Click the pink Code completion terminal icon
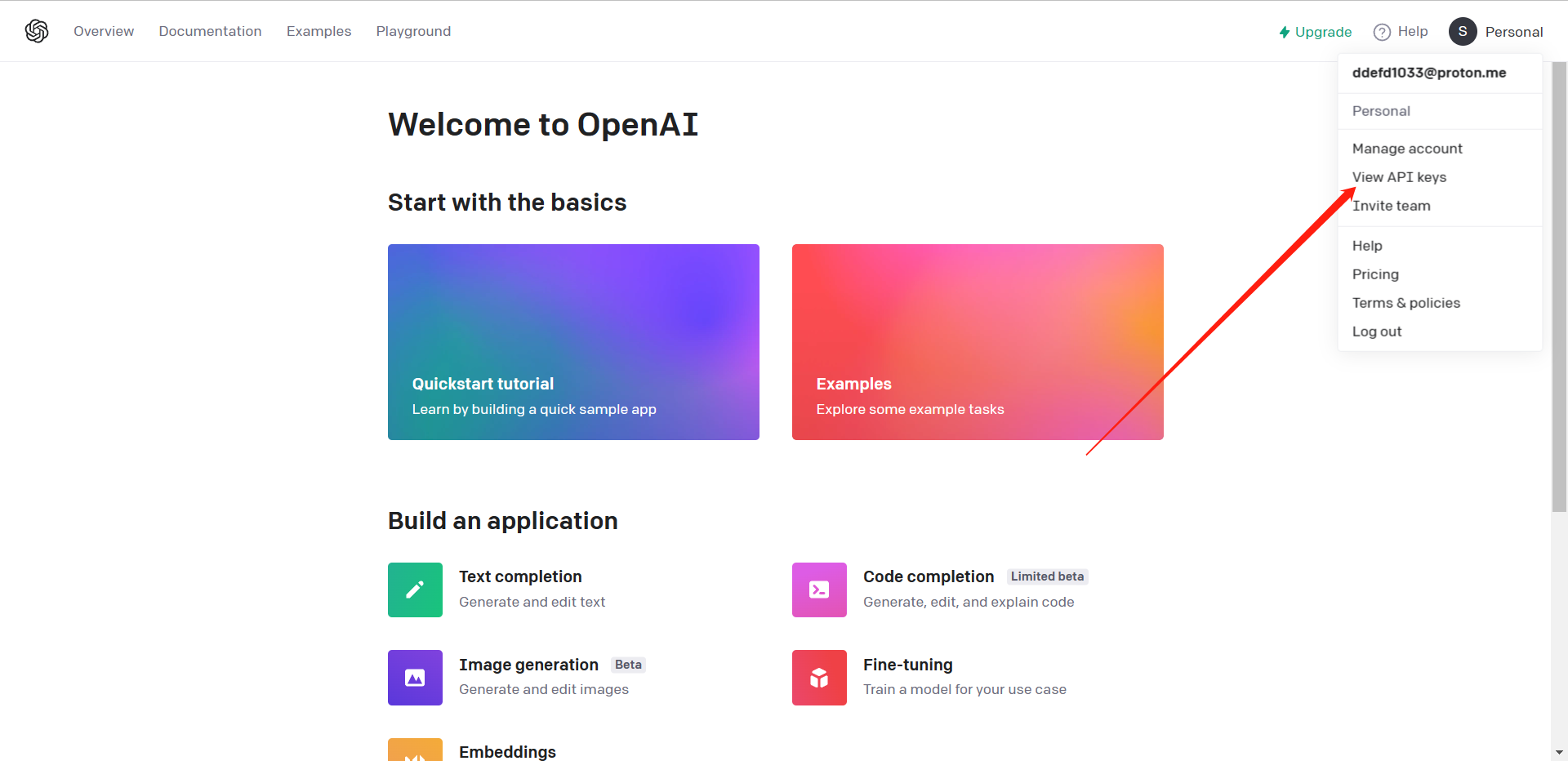The width and height of the screenshot is (1568, 761). click(x=819, y=590)
